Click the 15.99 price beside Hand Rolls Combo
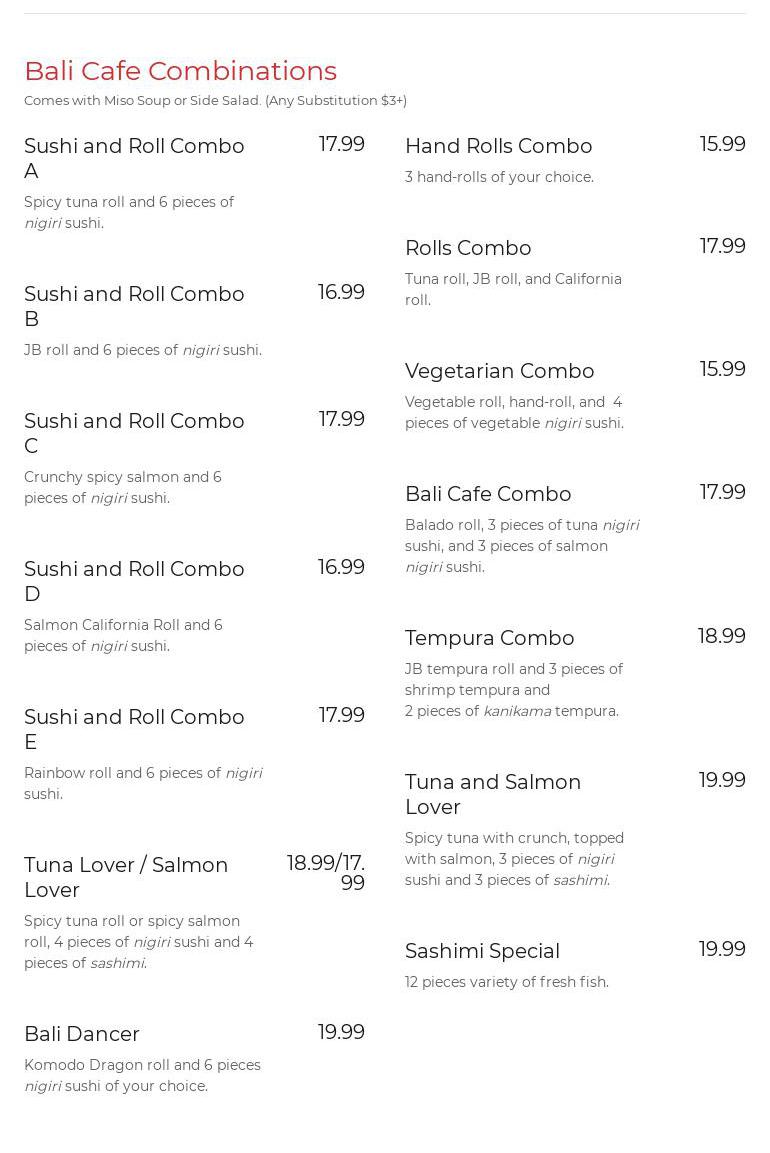 coord(722,144)
